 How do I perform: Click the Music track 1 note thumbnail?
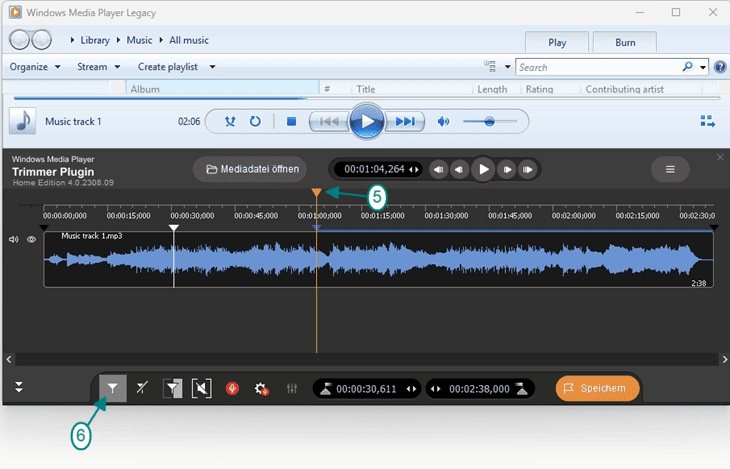[x=23, y=121]
